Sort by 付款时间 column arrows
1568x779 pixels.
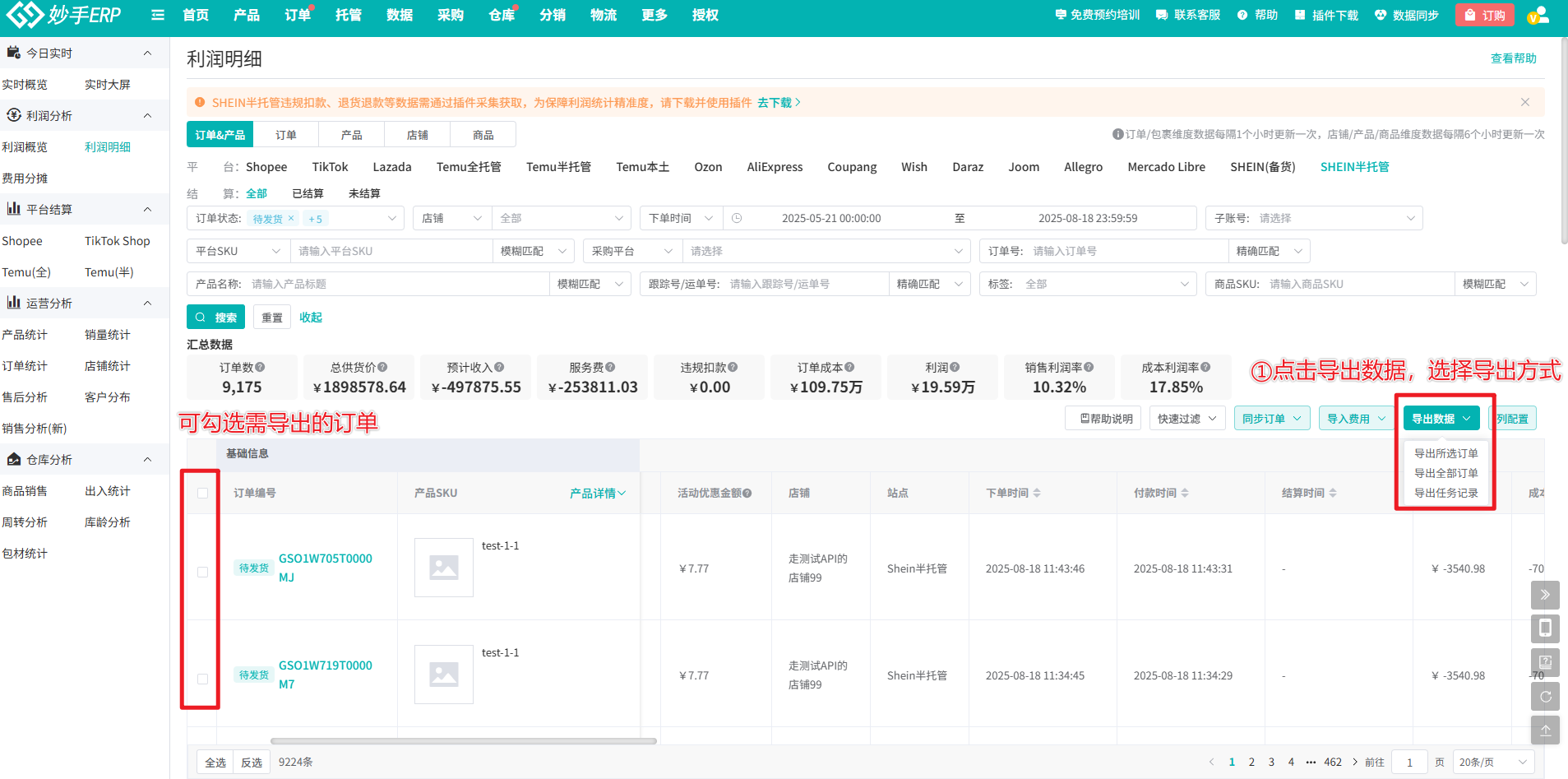coord(1185,493)
